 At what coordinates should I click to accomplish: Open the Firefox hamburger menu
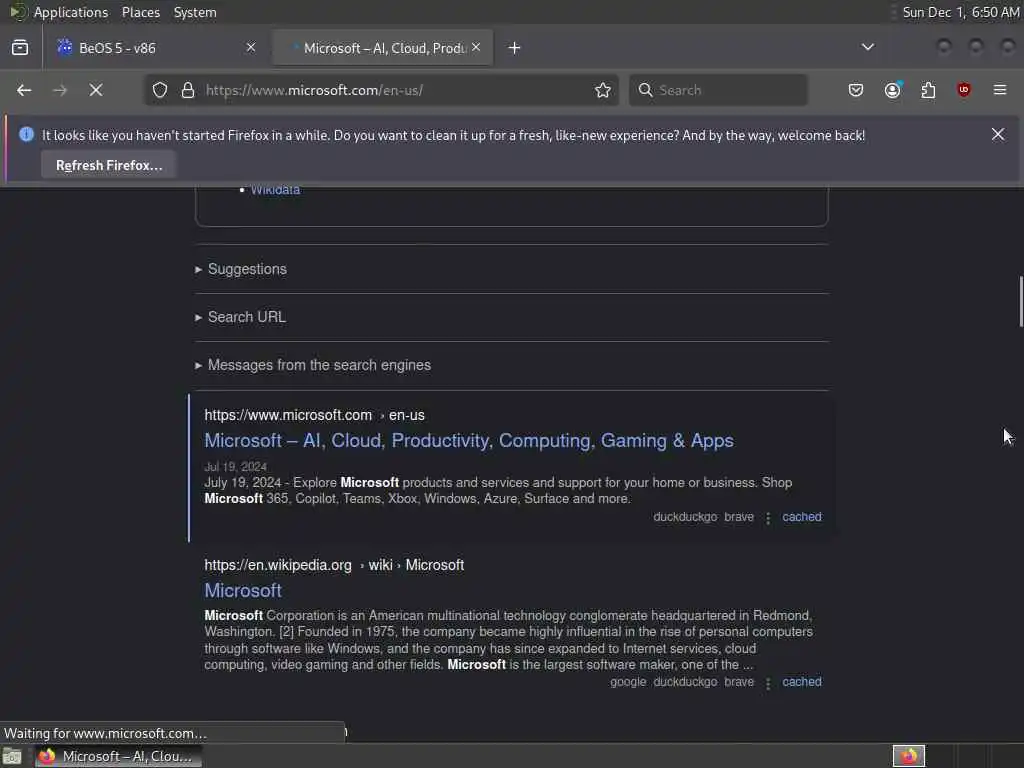coord(1000,90)
